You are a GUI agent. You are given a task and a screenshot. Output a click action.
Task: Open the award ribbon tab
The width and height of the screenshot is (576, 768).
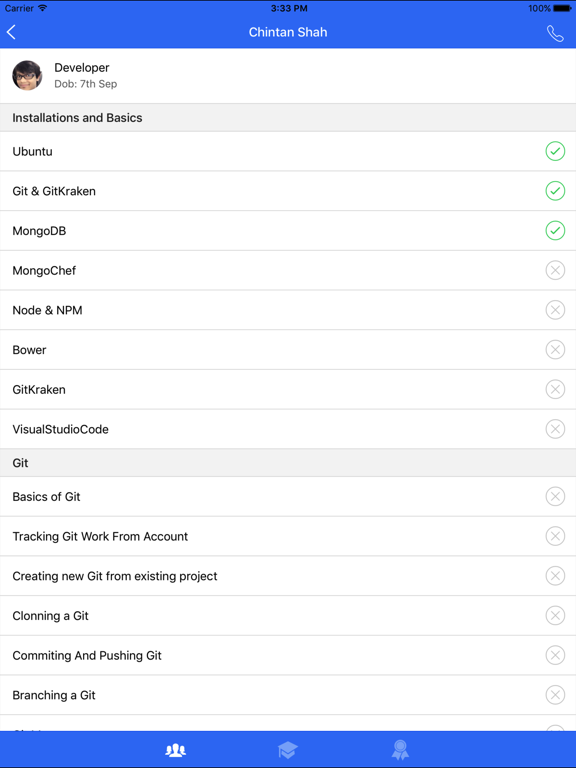tap(400, 749)
